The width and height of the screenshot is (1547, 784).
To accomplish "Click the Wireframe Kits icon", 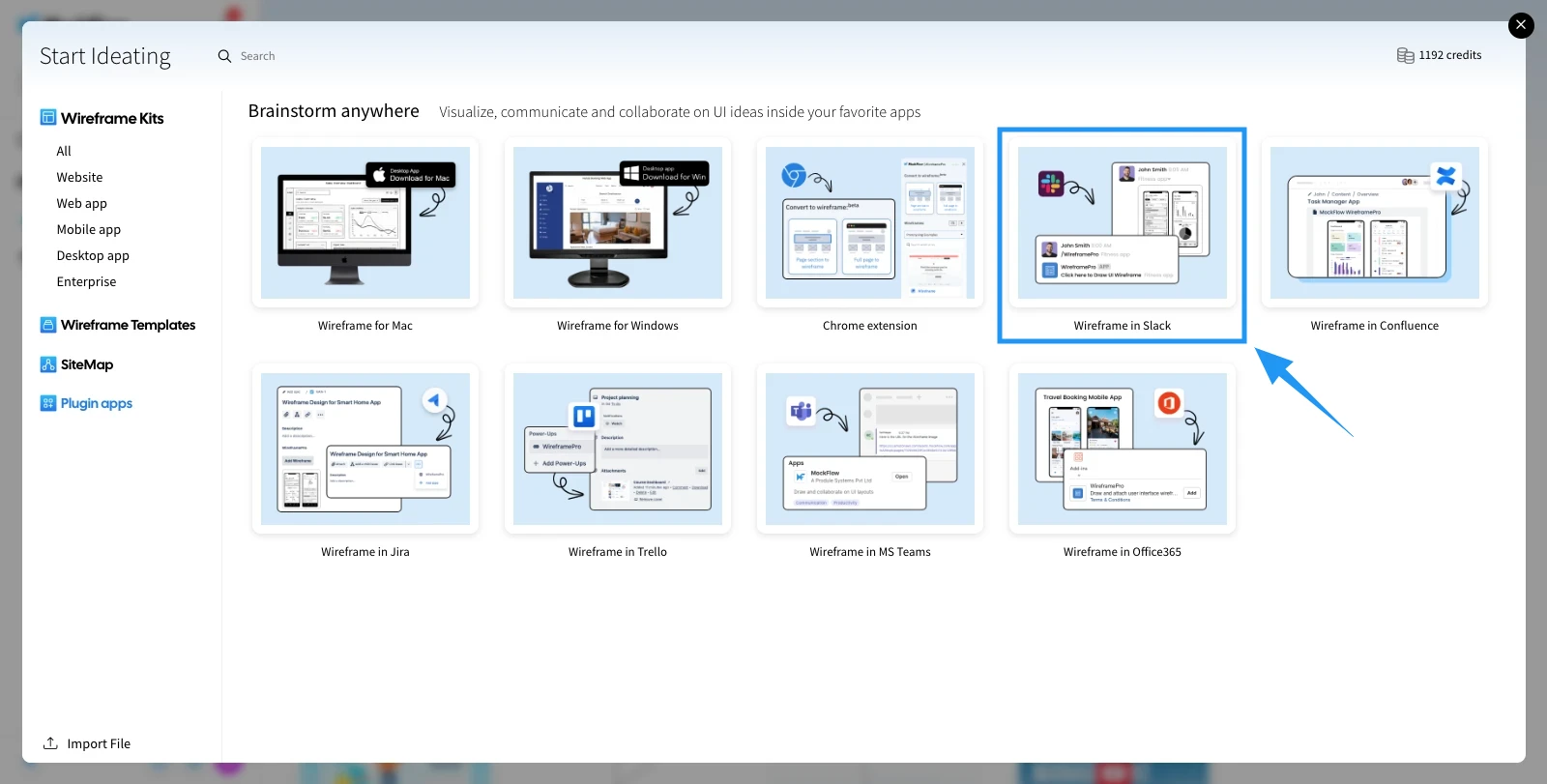I will coord(47,117).
